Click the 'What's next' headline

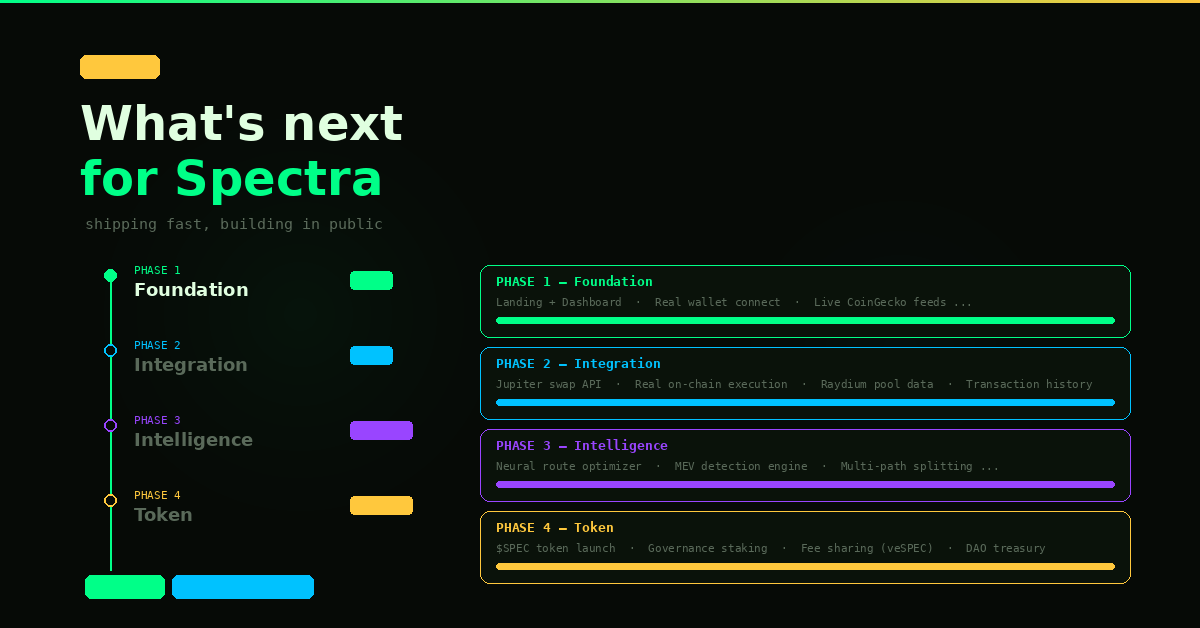241,123
